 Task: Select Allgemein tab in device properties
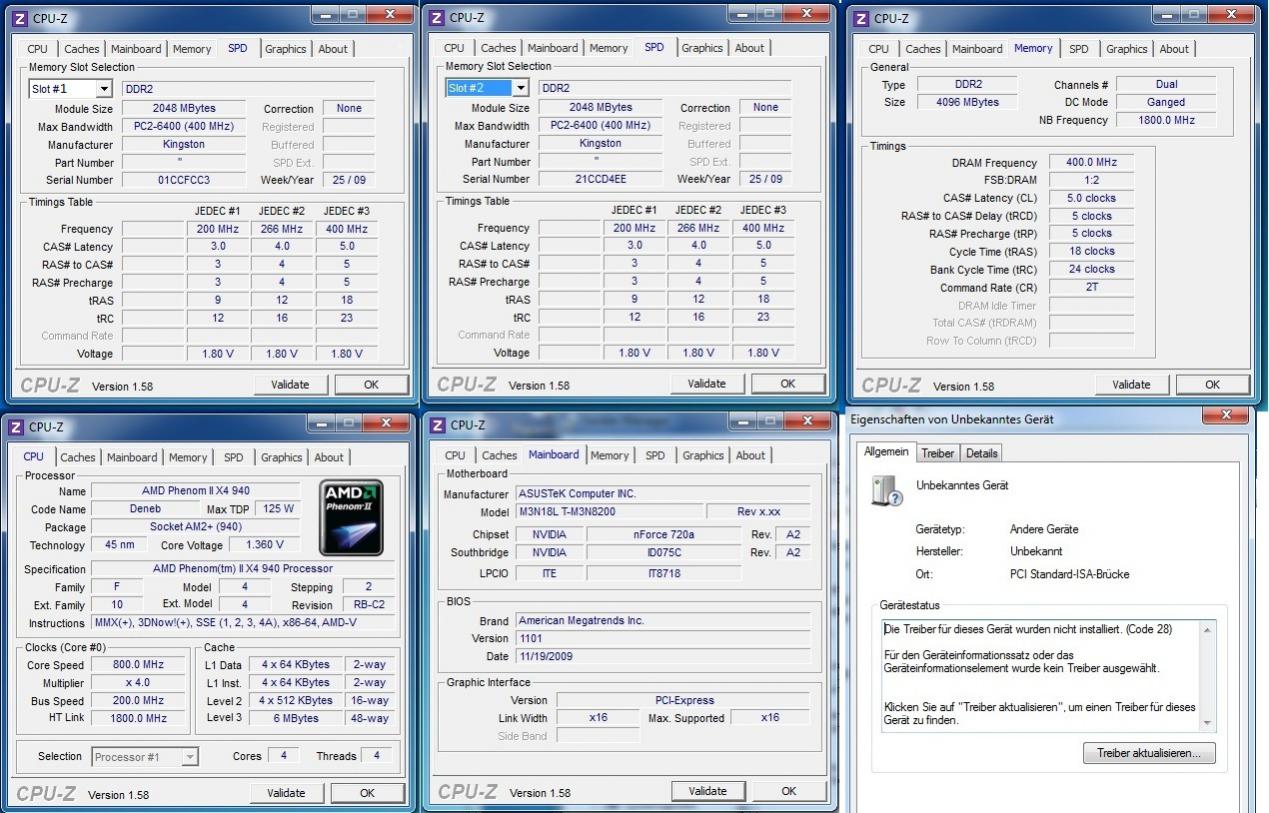tap(887, 452)
